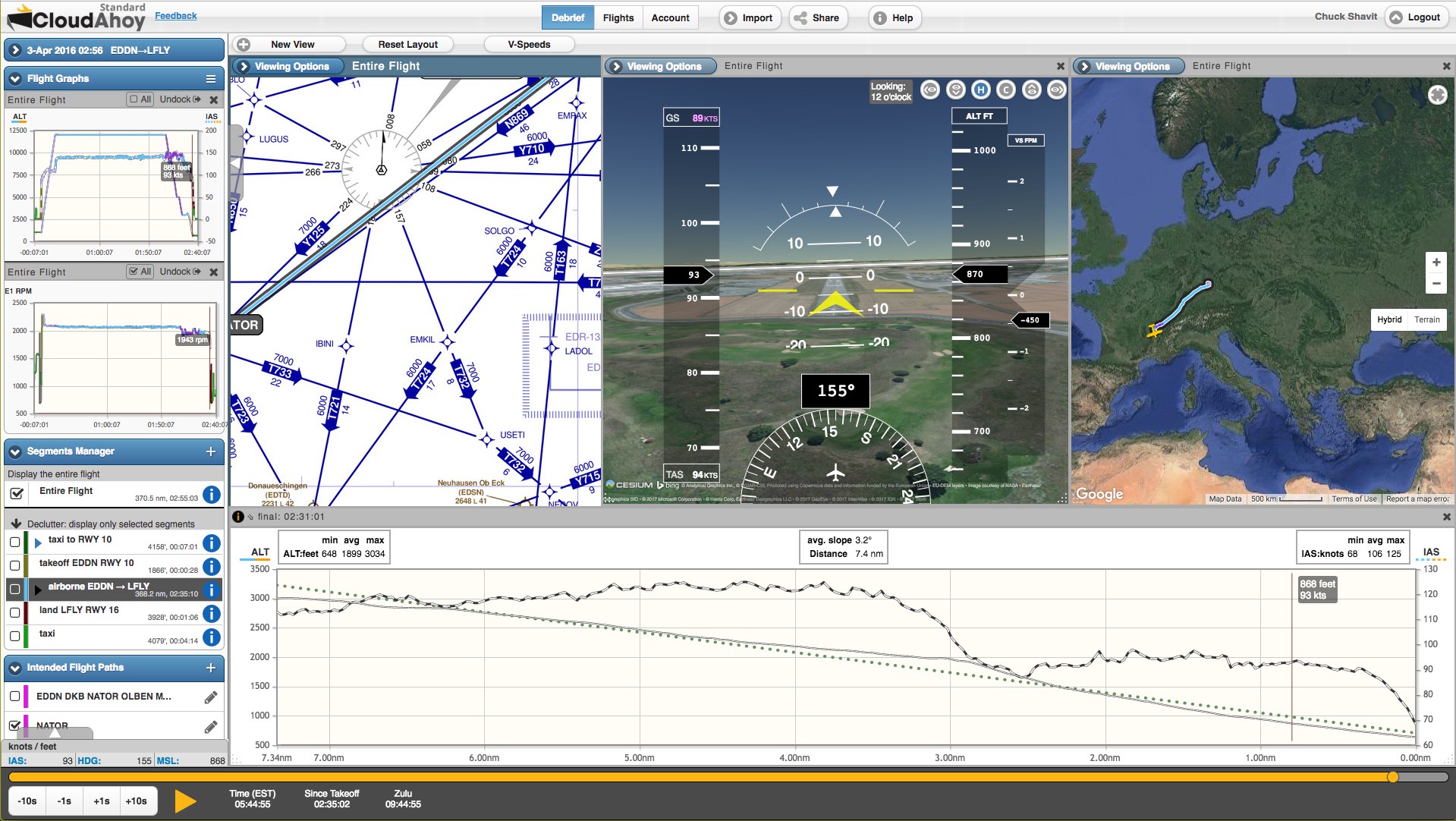This screenshot has width=1456, height=821.
Task: Switch map to Terrain mode
Action: pyautogui.click(x=1426, y=320)
